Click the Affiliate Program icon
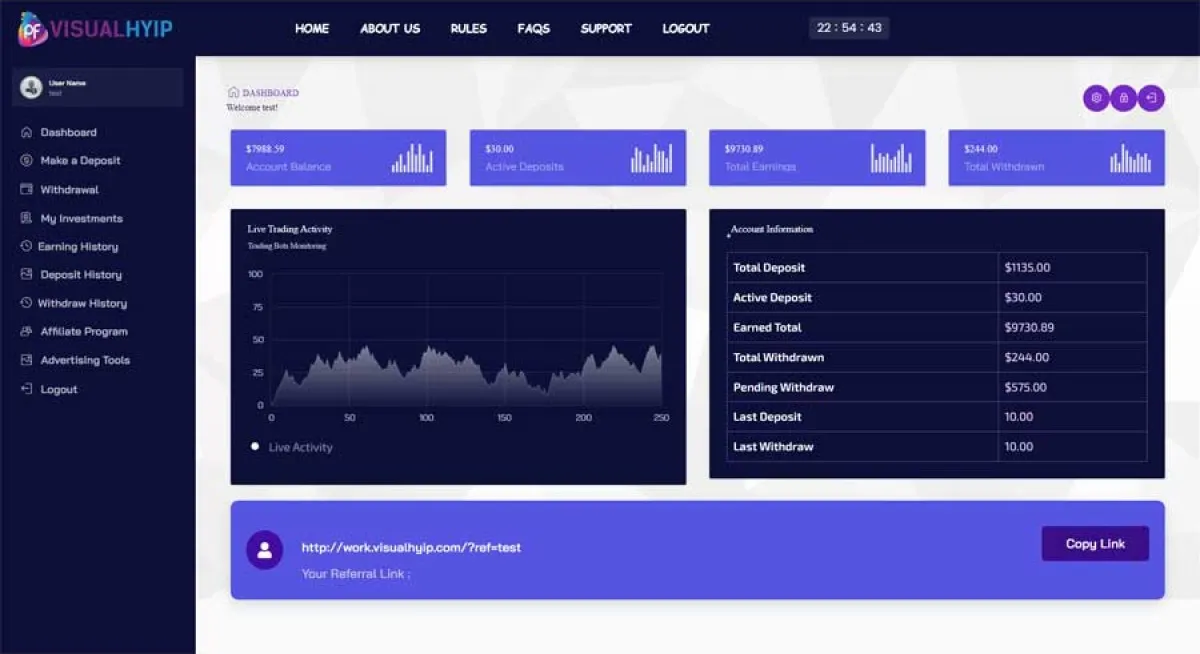Viewport: 1200px width, 654px height. 27,331
